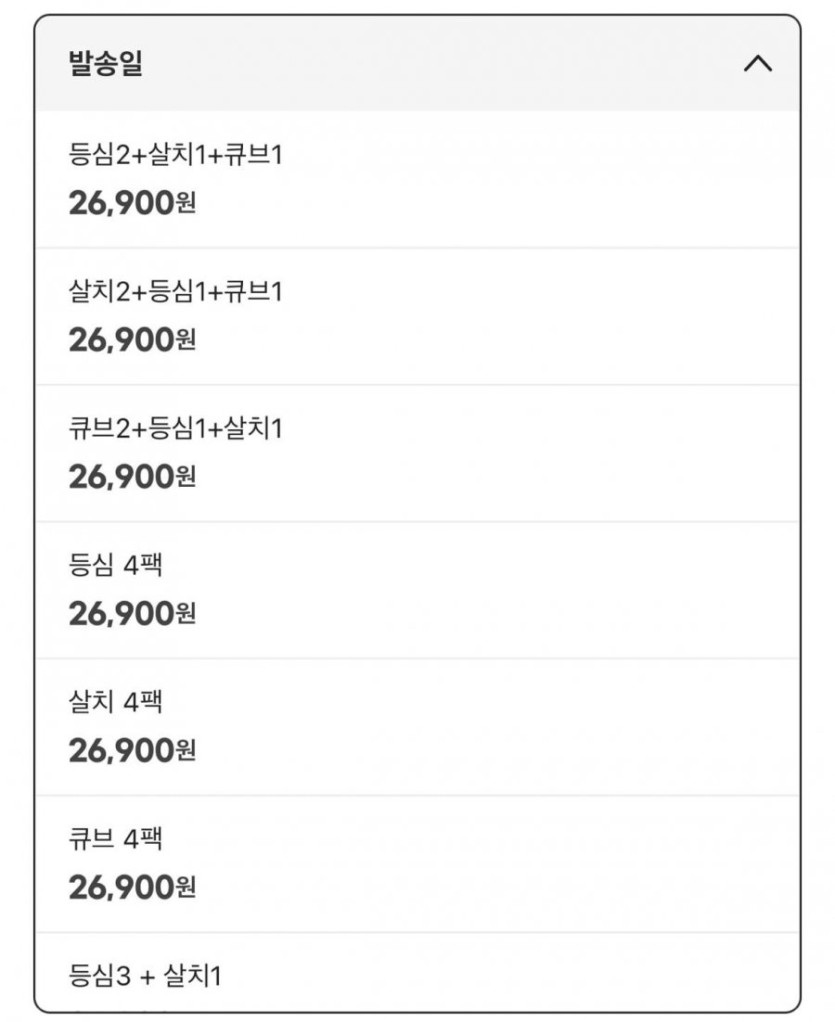This screenshot has width=835, height=1022.
Task: Click the 26,900원 price under 등심 4팩
Action: (132, 614)
